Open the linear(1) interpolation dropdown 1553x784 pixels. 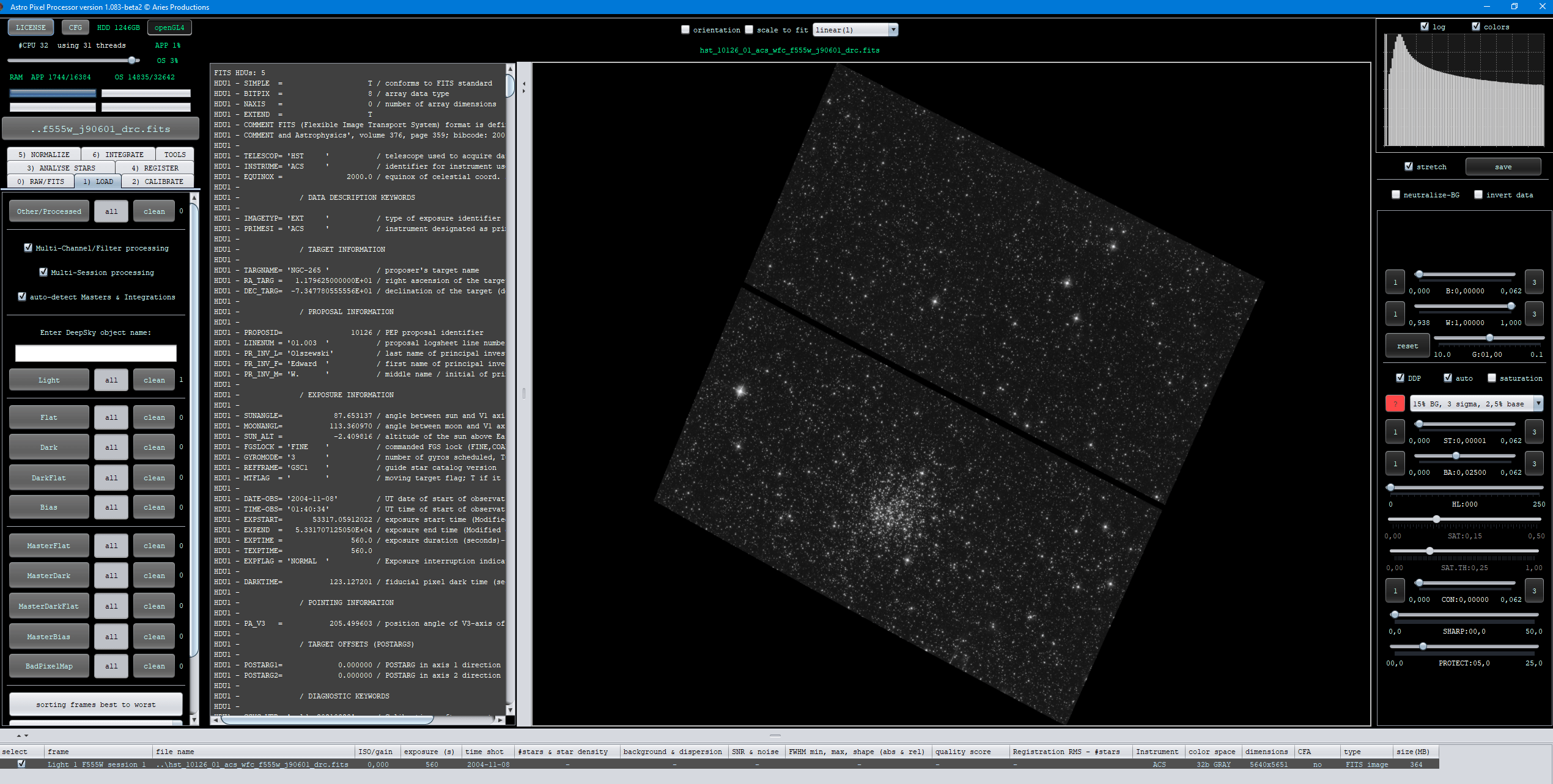[x=855, y=29]
